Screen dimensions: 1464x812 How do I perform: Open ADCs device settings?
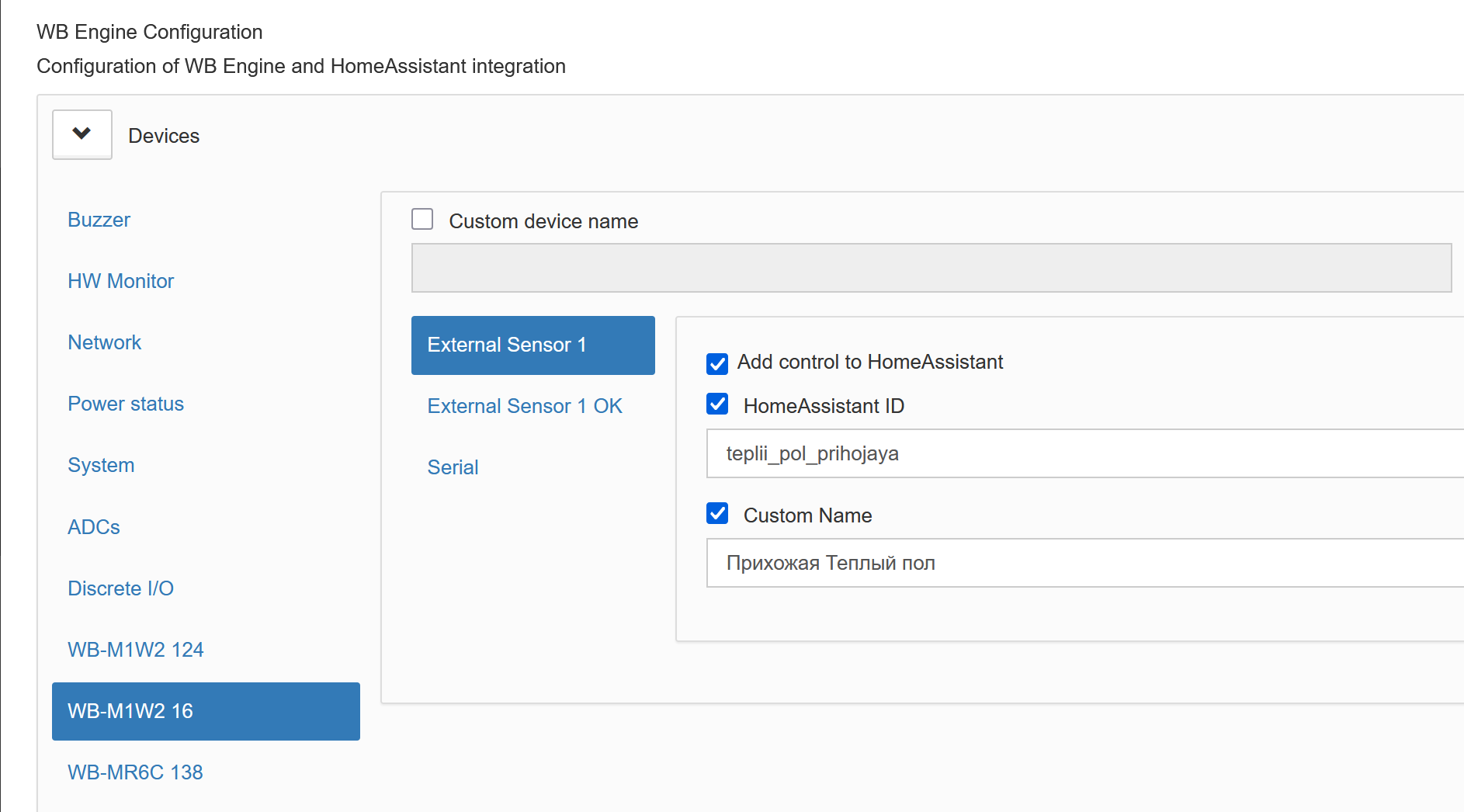coord(93,527)
